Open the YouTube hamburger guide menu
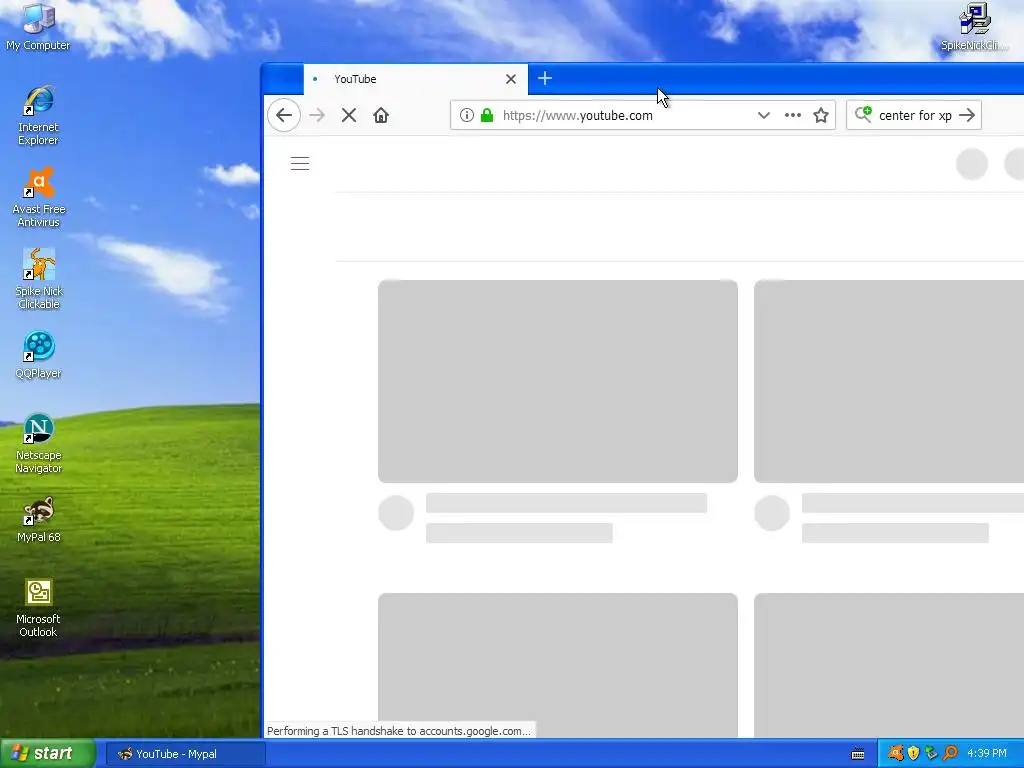1024x768 pixels. pos(300,163)
